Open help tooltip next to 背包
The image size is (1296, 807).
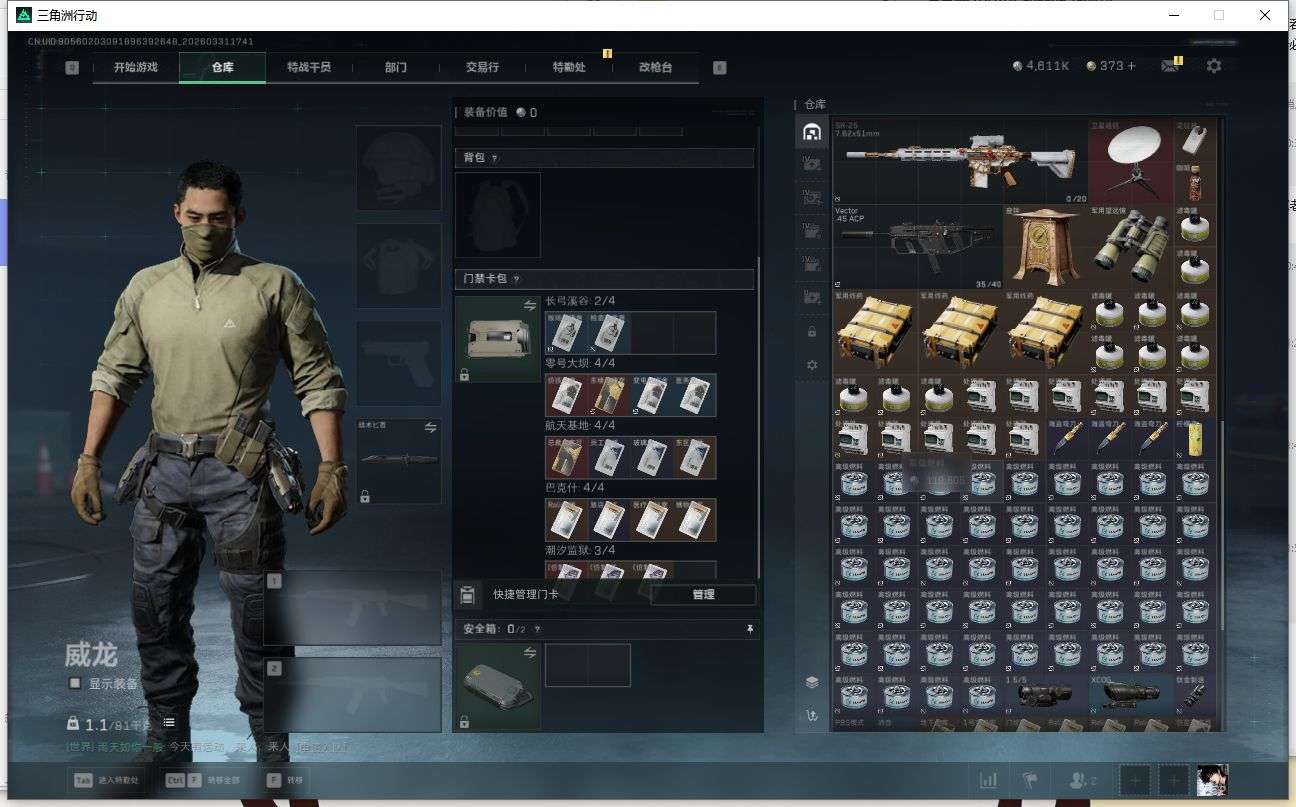(494, 158)
